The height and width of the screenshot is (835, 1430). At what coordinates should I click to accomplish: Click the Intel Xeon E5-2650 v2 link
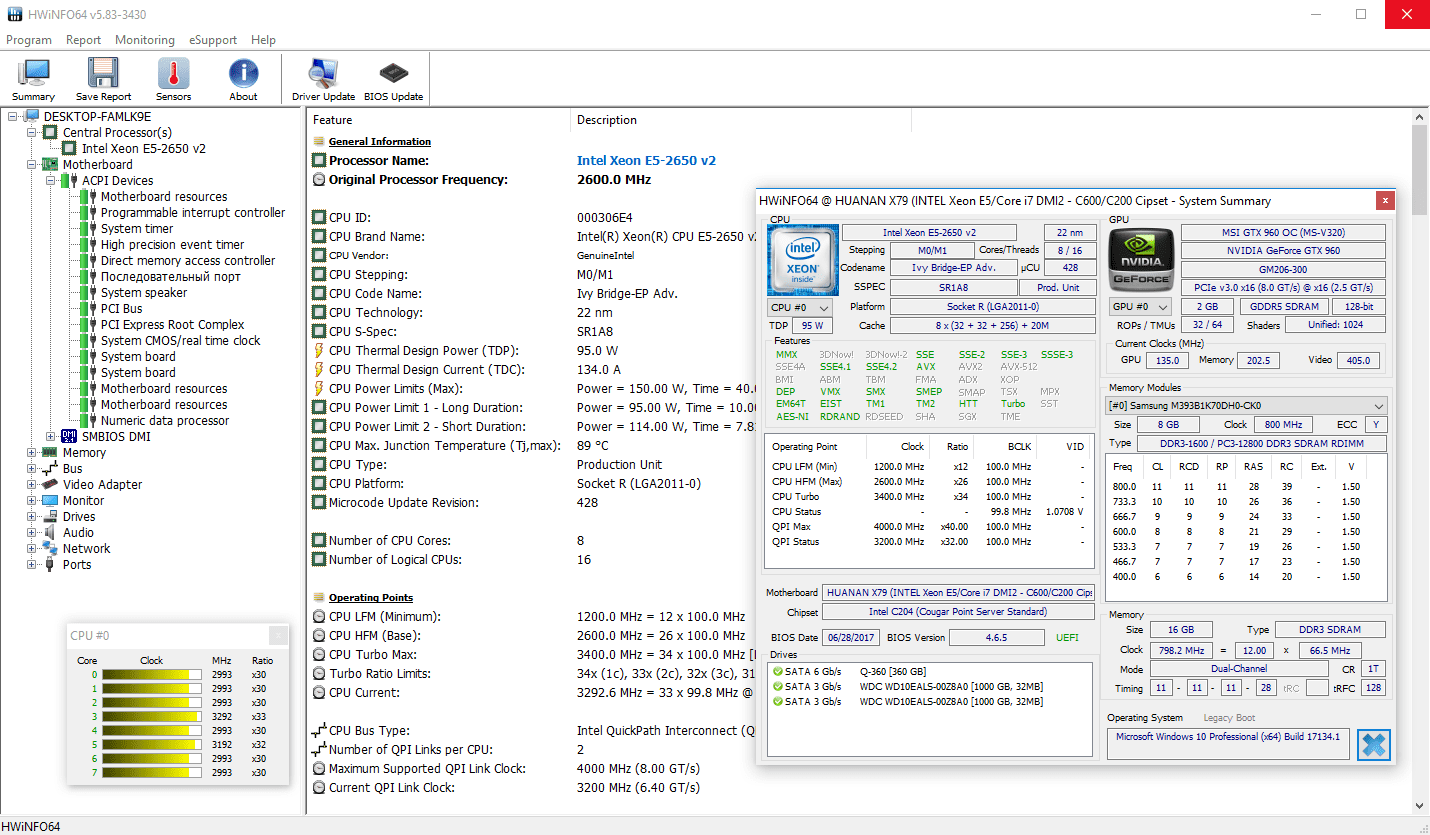coord(646,161)
